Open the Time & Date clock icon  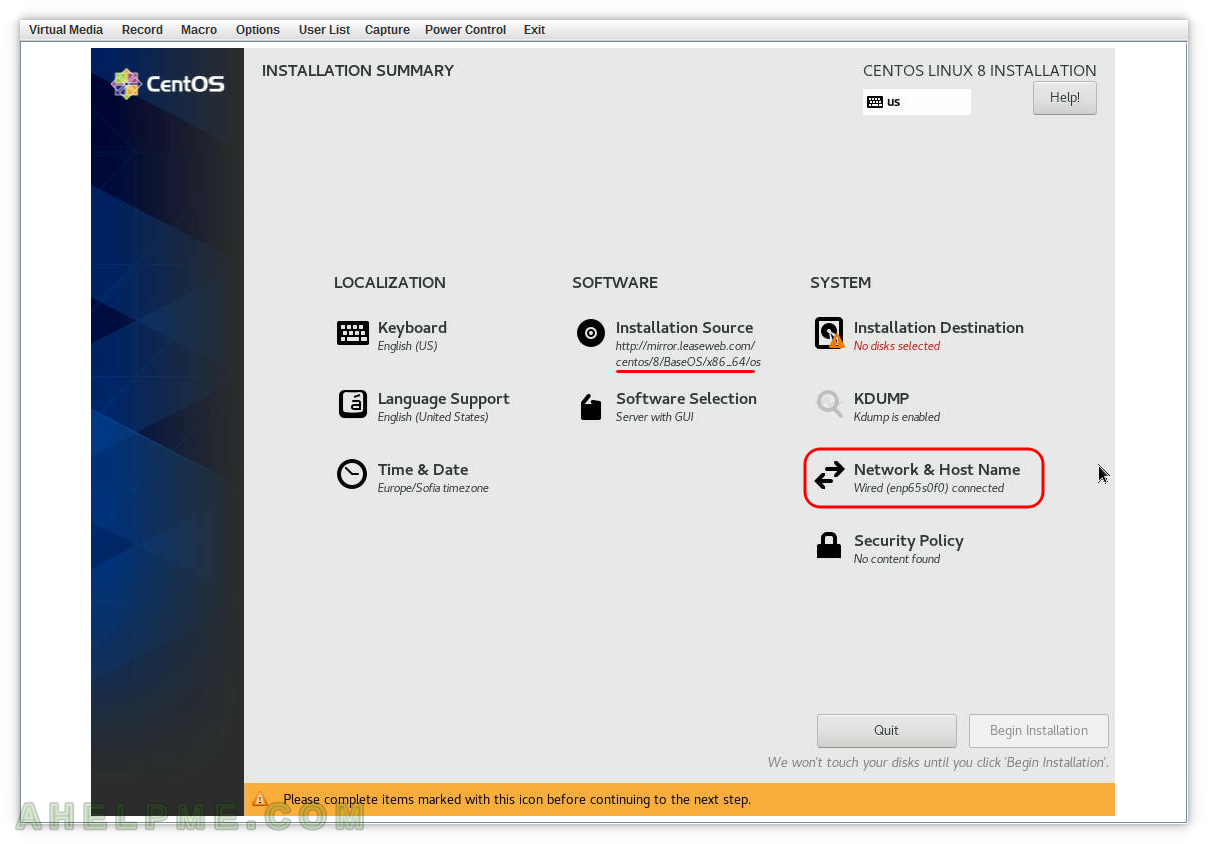pos(352,475)
